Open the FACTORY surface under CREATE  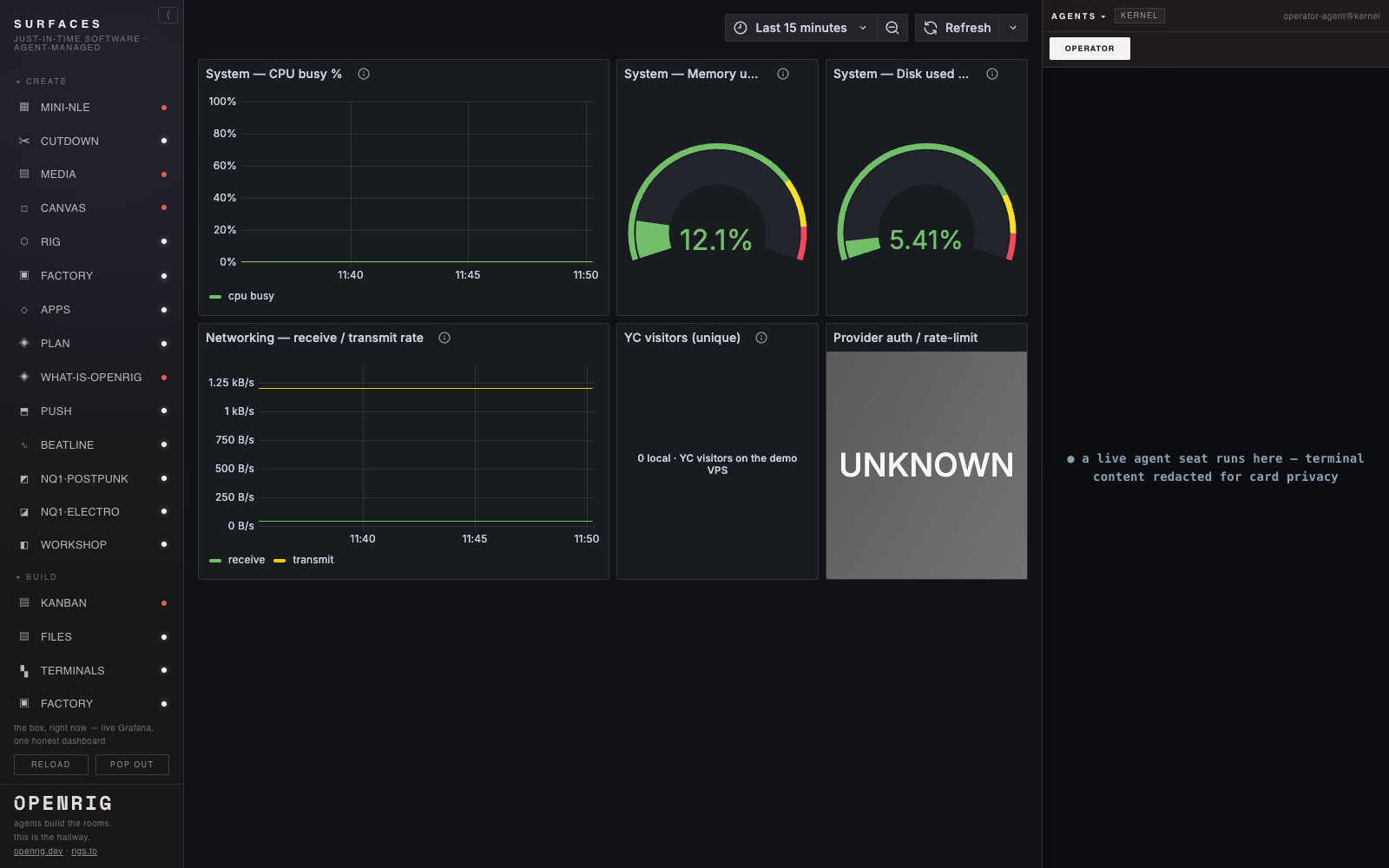click(91, 276)
